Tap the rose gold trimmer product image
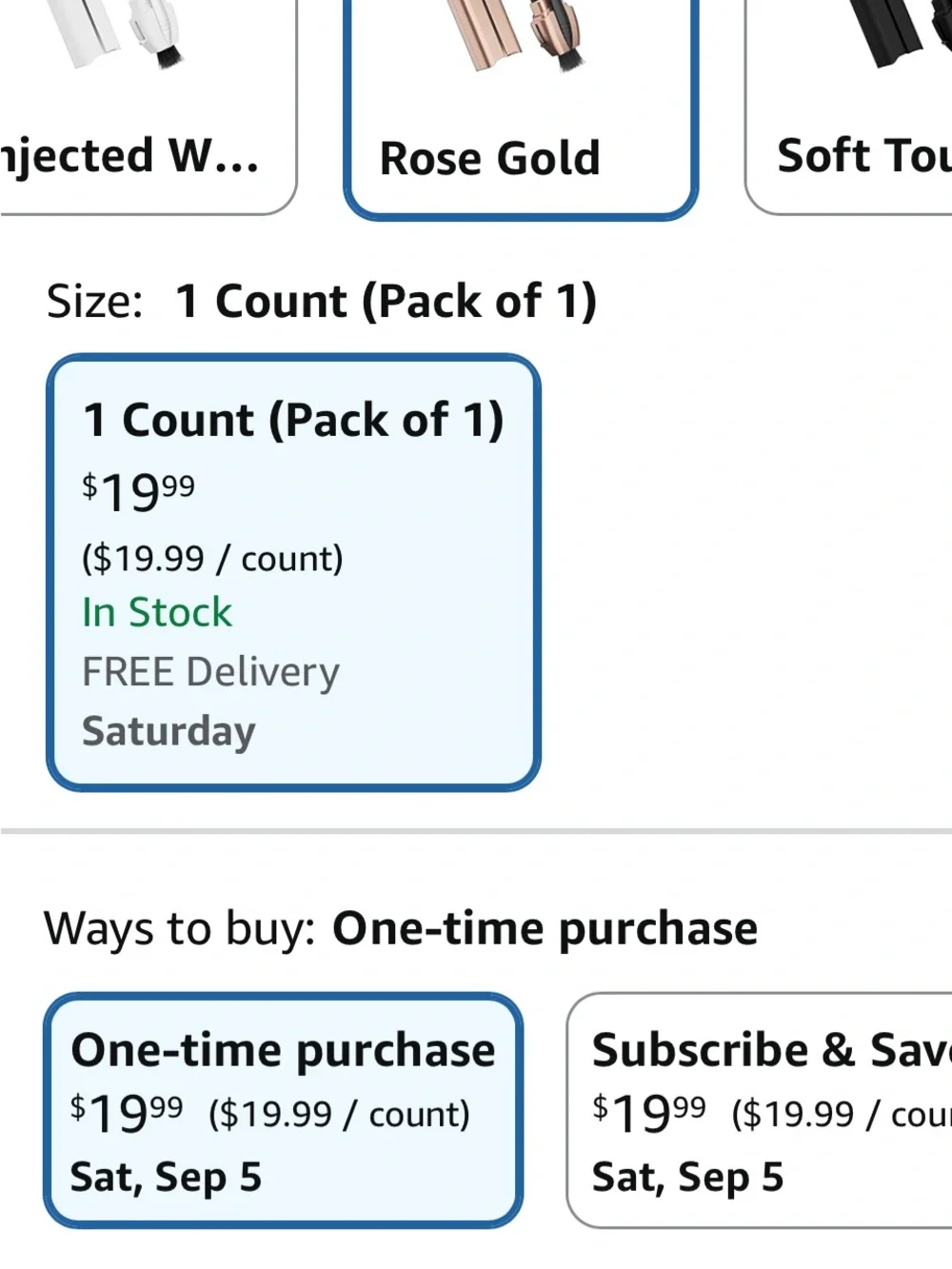 [x=521, y=36]
